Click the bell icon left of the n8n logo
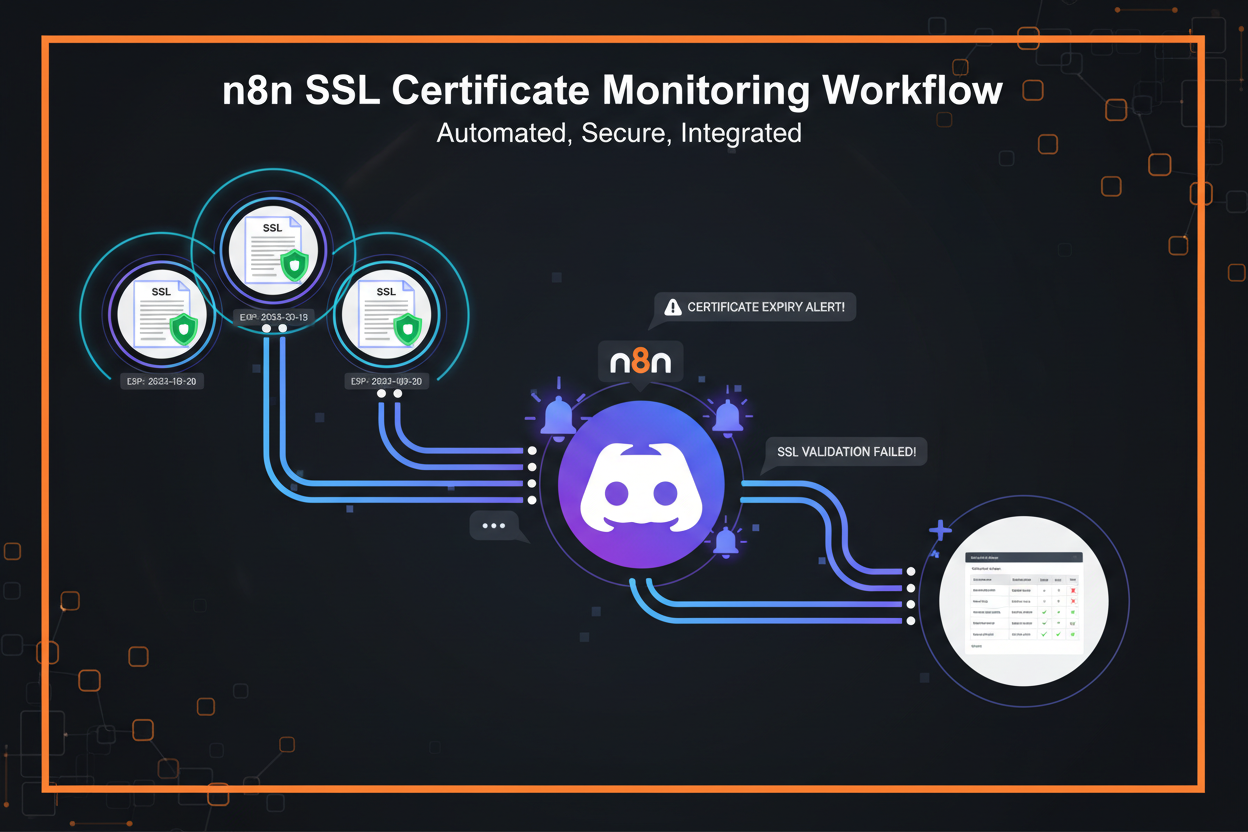This screenshot has height=832, width=1248. (x=558, y=413)
